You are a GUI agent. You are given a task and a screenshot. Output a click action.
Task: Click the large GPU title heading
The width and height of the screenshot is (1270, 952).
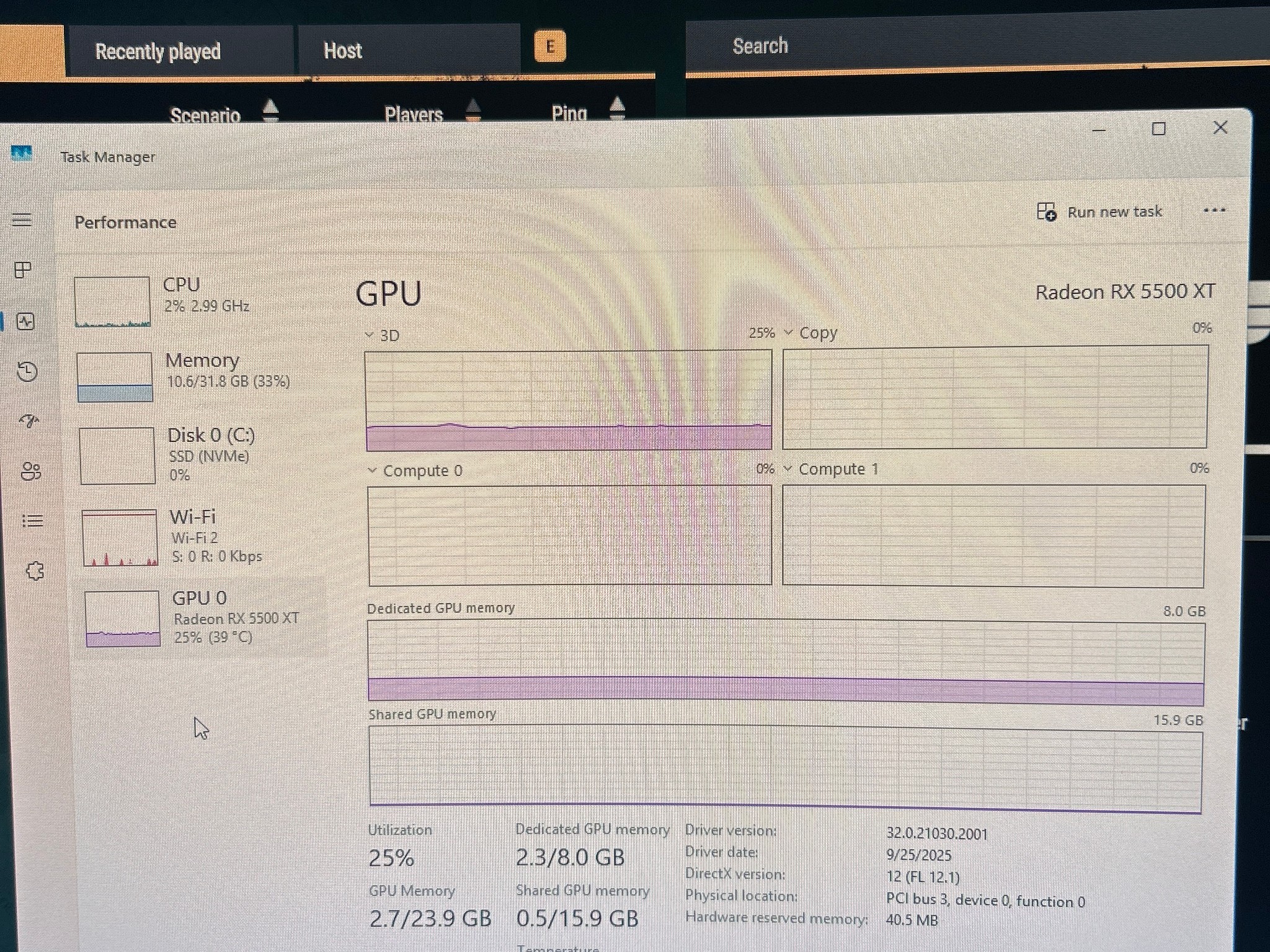(x=389, y=293)
